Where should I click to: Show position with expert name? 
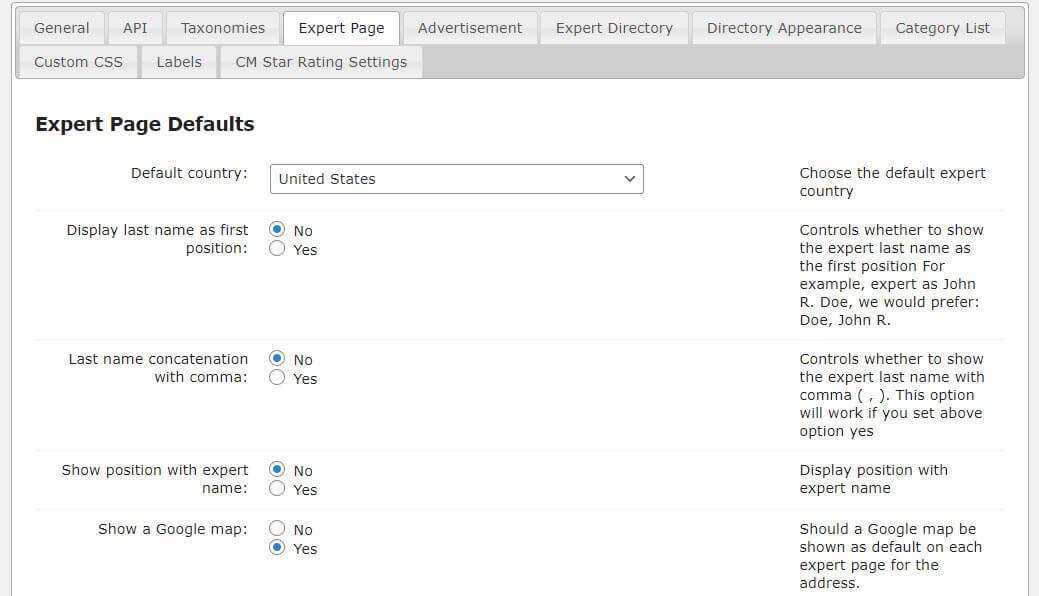click(277, 489)
